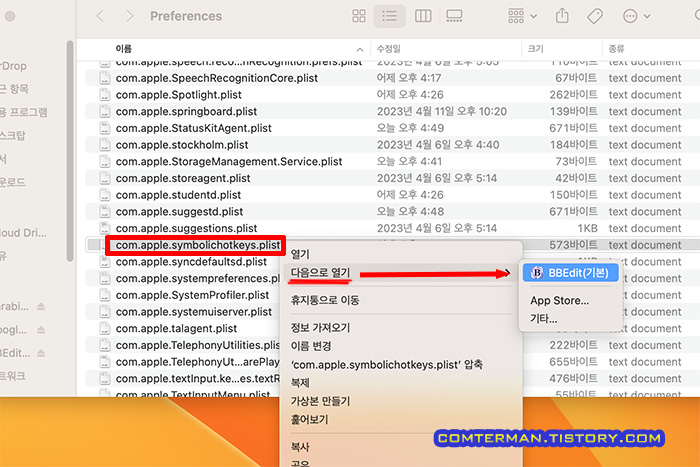Select com.apple.stockholm.plist file
This screenshot has width=700, height=467.
182,145
